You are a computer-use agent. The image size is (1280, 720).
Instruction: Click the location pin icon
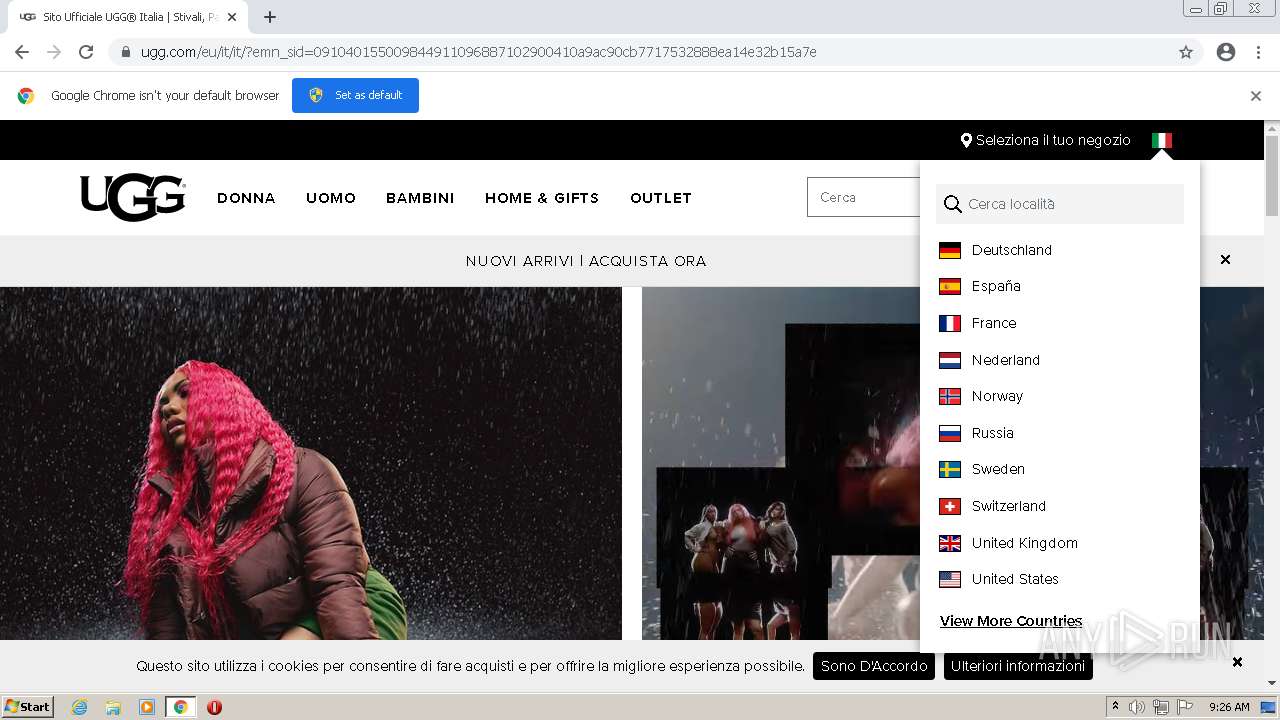click(x=966, y=140)
